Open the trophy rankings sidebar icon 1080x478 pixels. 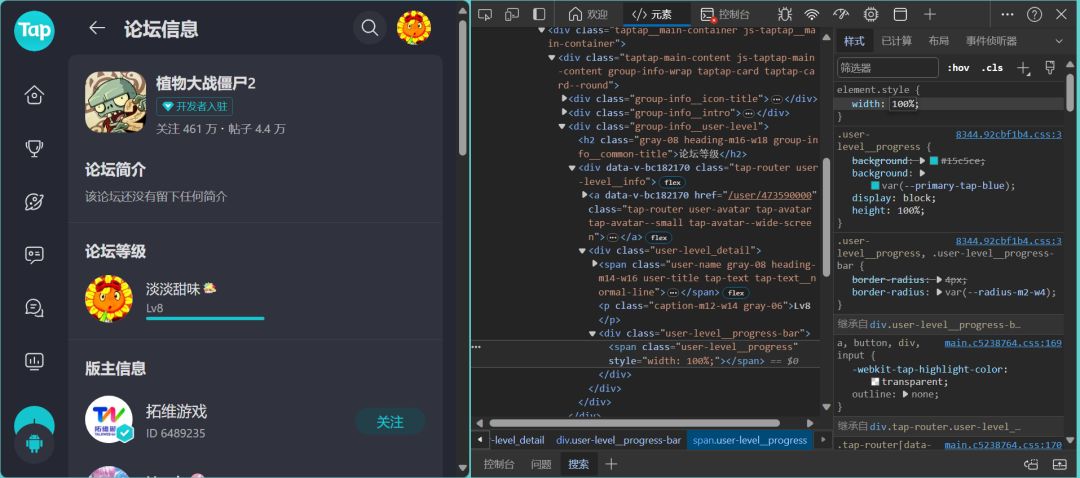pos(34,148)
